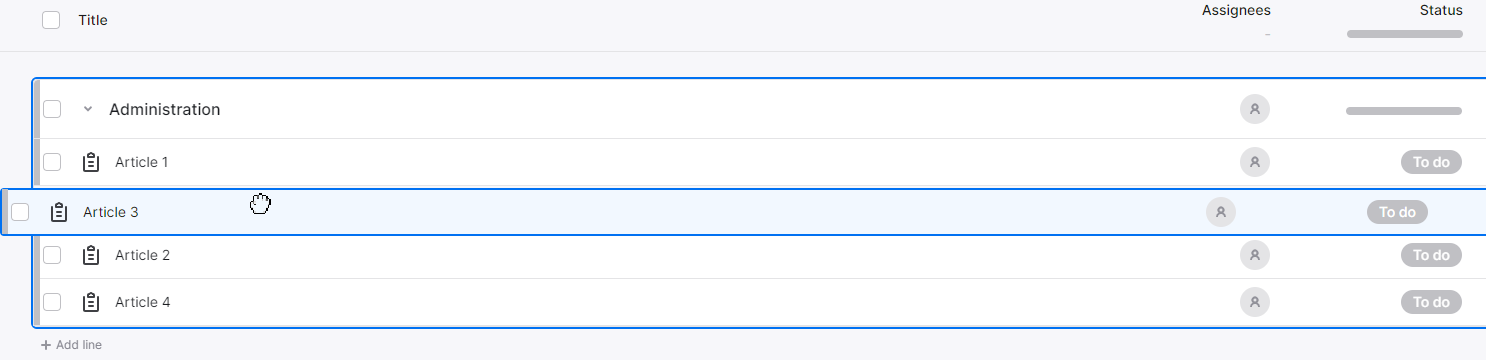The height and width of the screenshot is (360, 1486).
Task: Click the clipboard icon beside Article 4
Action: pyautogui.click(x=91, y=302)
